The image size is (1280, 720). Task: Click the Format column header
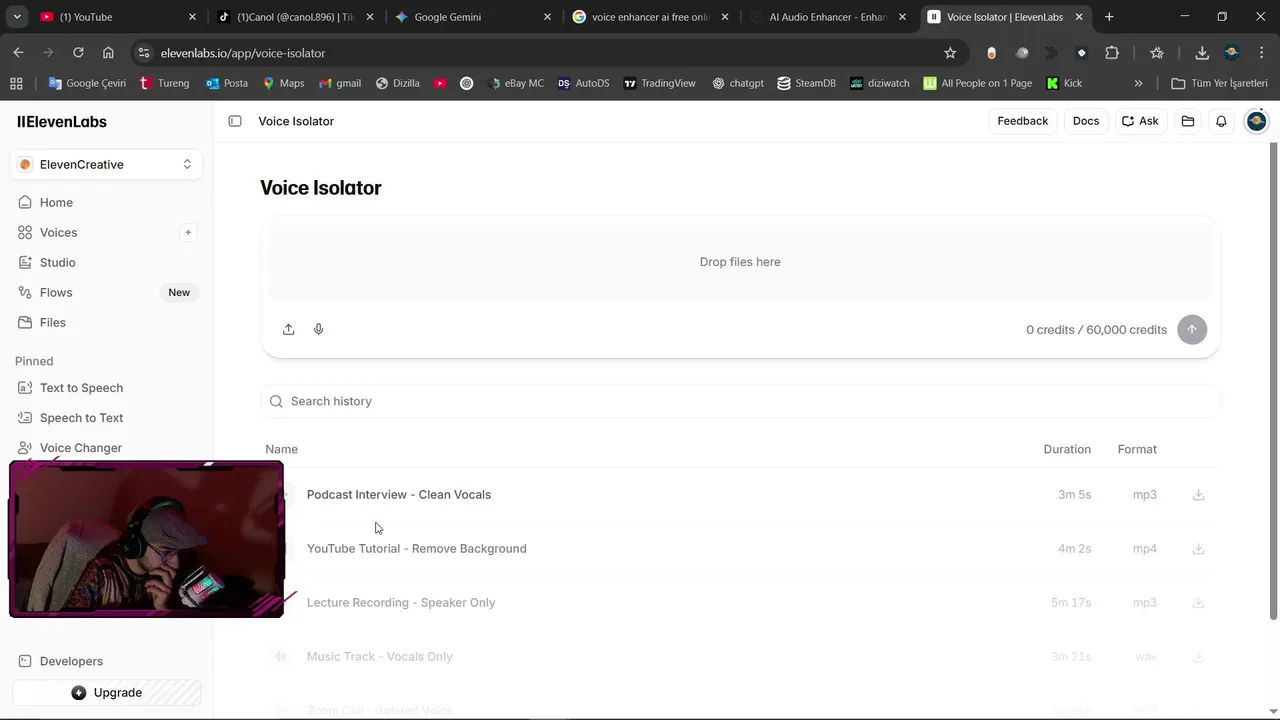[1137, 449]
